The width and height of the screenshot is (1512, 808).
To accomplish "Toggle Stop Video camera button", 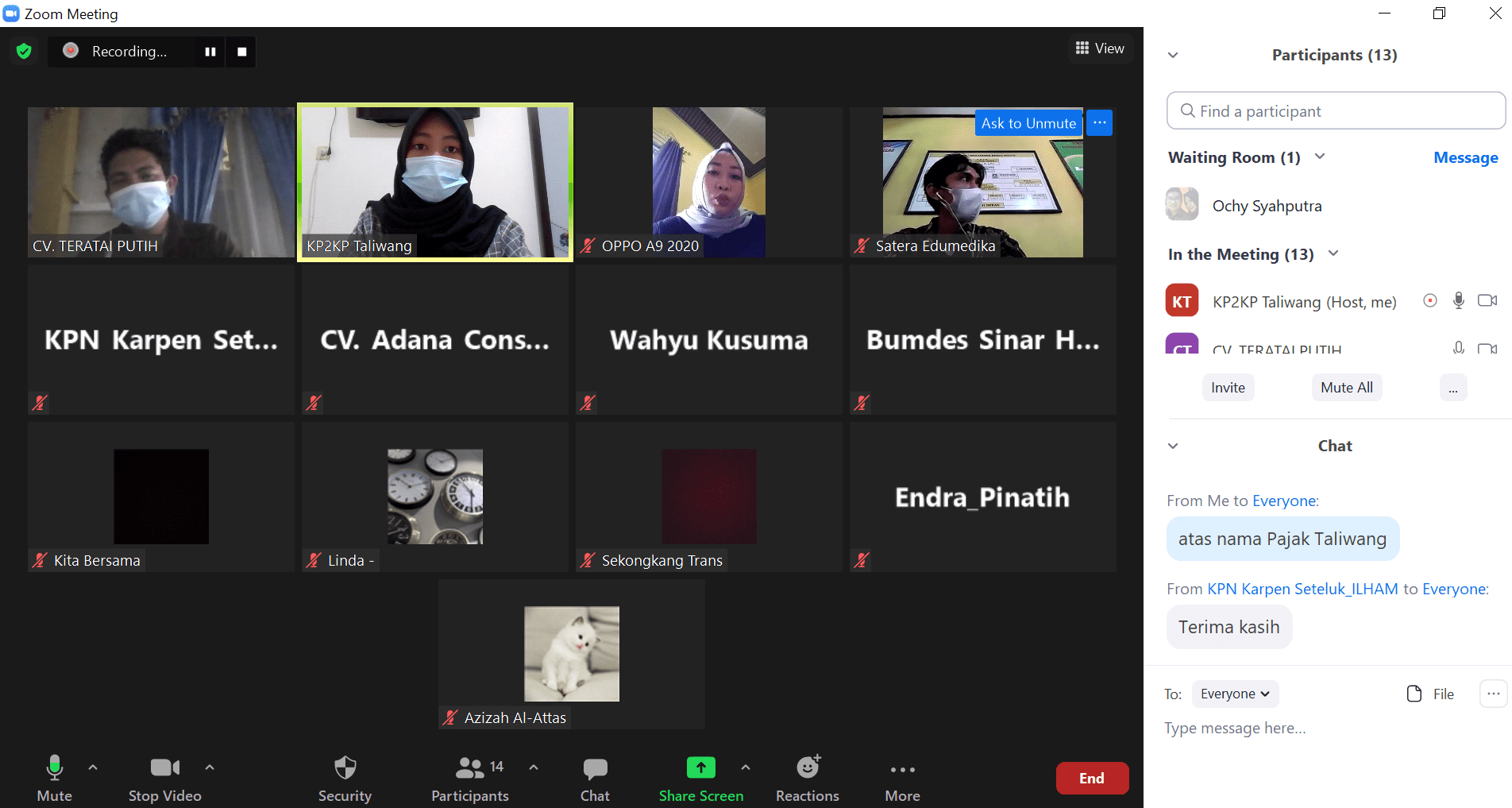I will [165, 768].
